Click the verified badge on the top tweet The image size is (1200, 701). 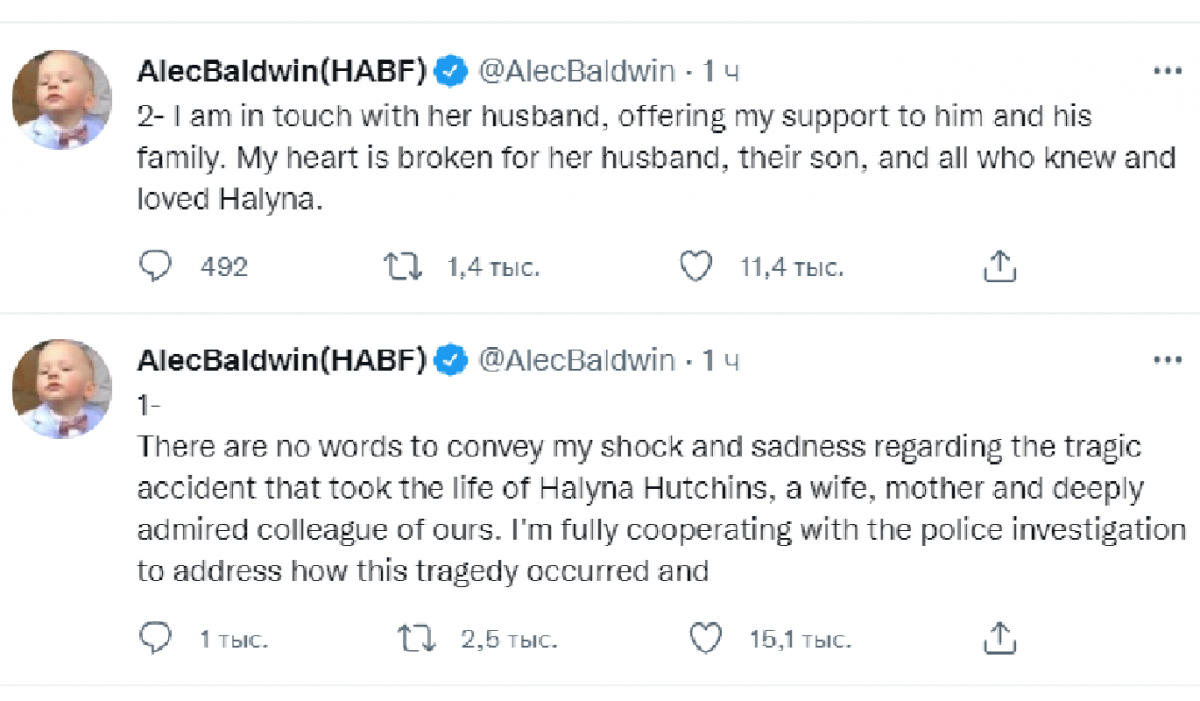click(453, 72)
